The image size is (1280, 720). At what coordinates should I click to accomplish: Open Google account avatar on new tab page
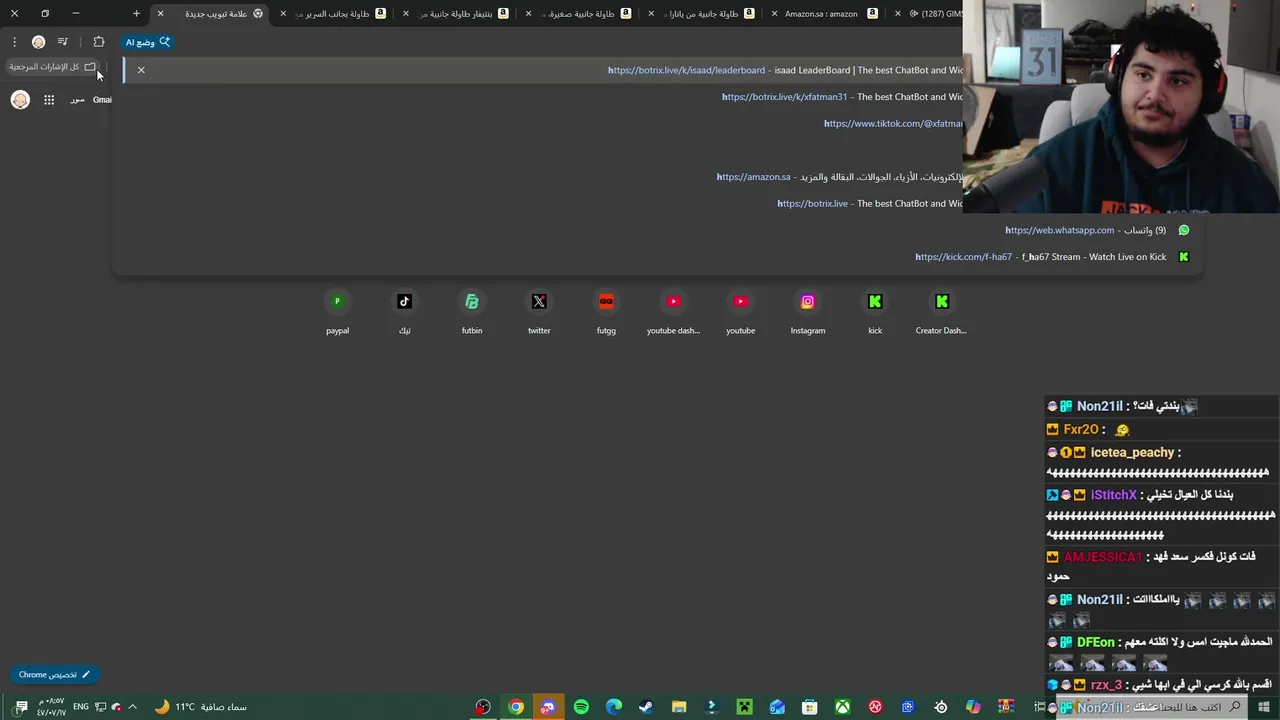[x=20, y=100]
